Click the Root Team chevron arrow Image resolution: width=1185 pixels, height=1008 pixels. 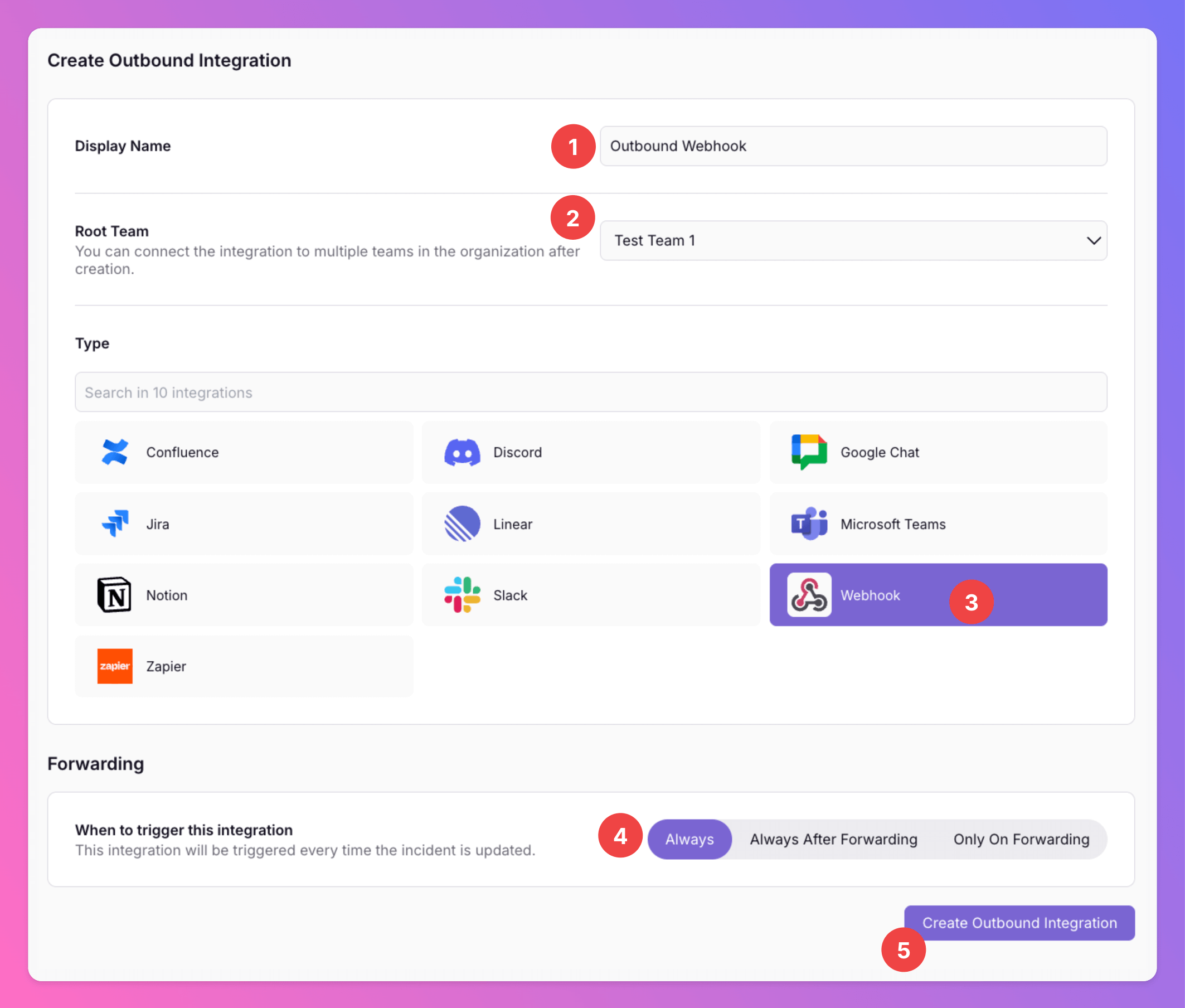[x=1093, y=241]
